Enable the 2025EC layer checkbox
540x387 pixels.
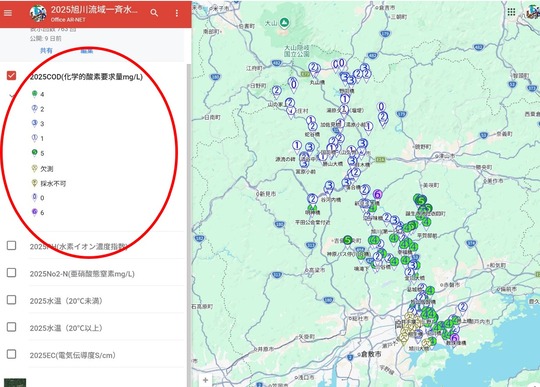point(11,354)
